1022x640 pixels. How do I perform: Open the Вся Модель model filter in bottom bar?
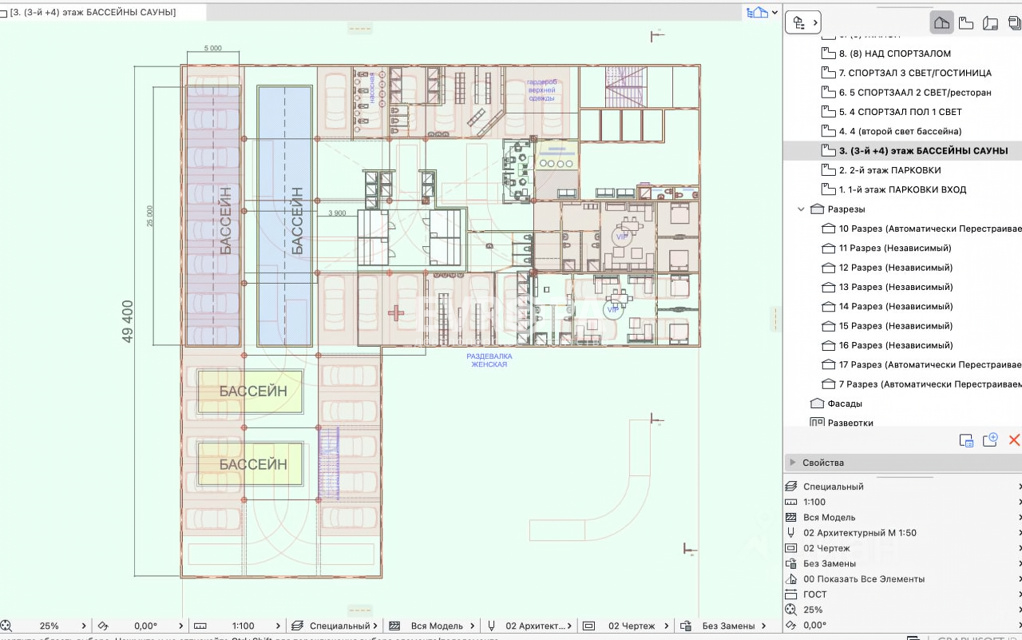tap(436, 626)
